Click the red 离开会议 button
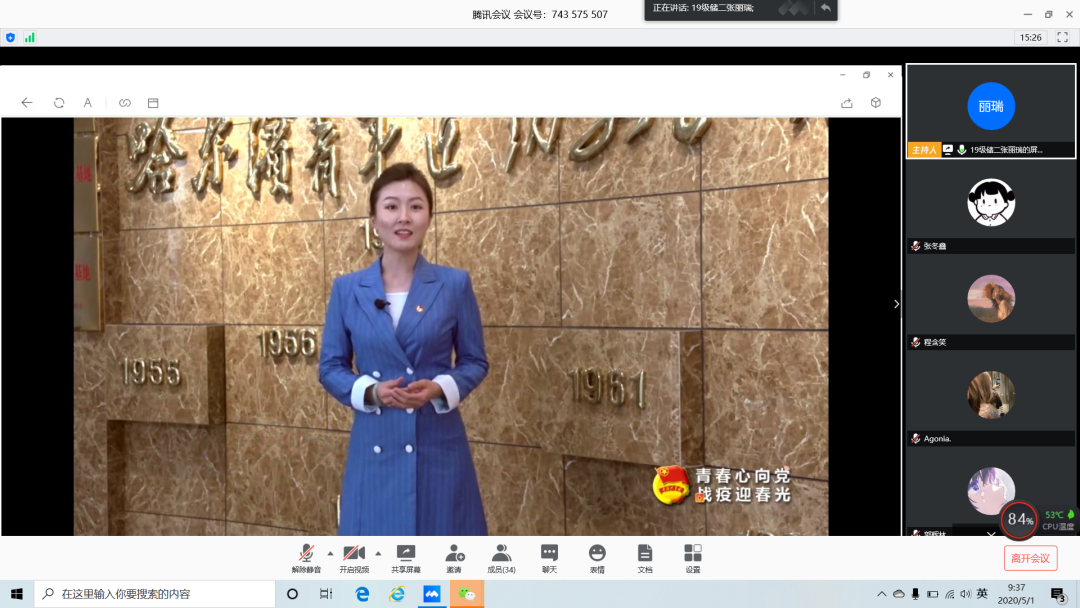This screenshot has height=608, width=1080. [1030, 558]
